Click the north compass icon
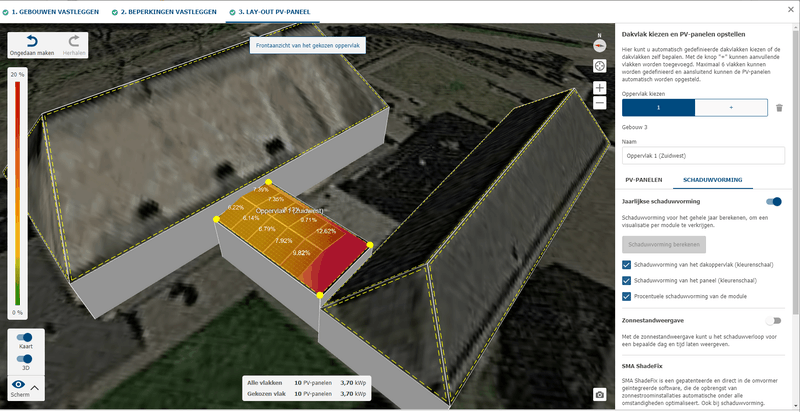Image resolution: width=800 pixels, height=412 pixels. click(x=599, y=44)
